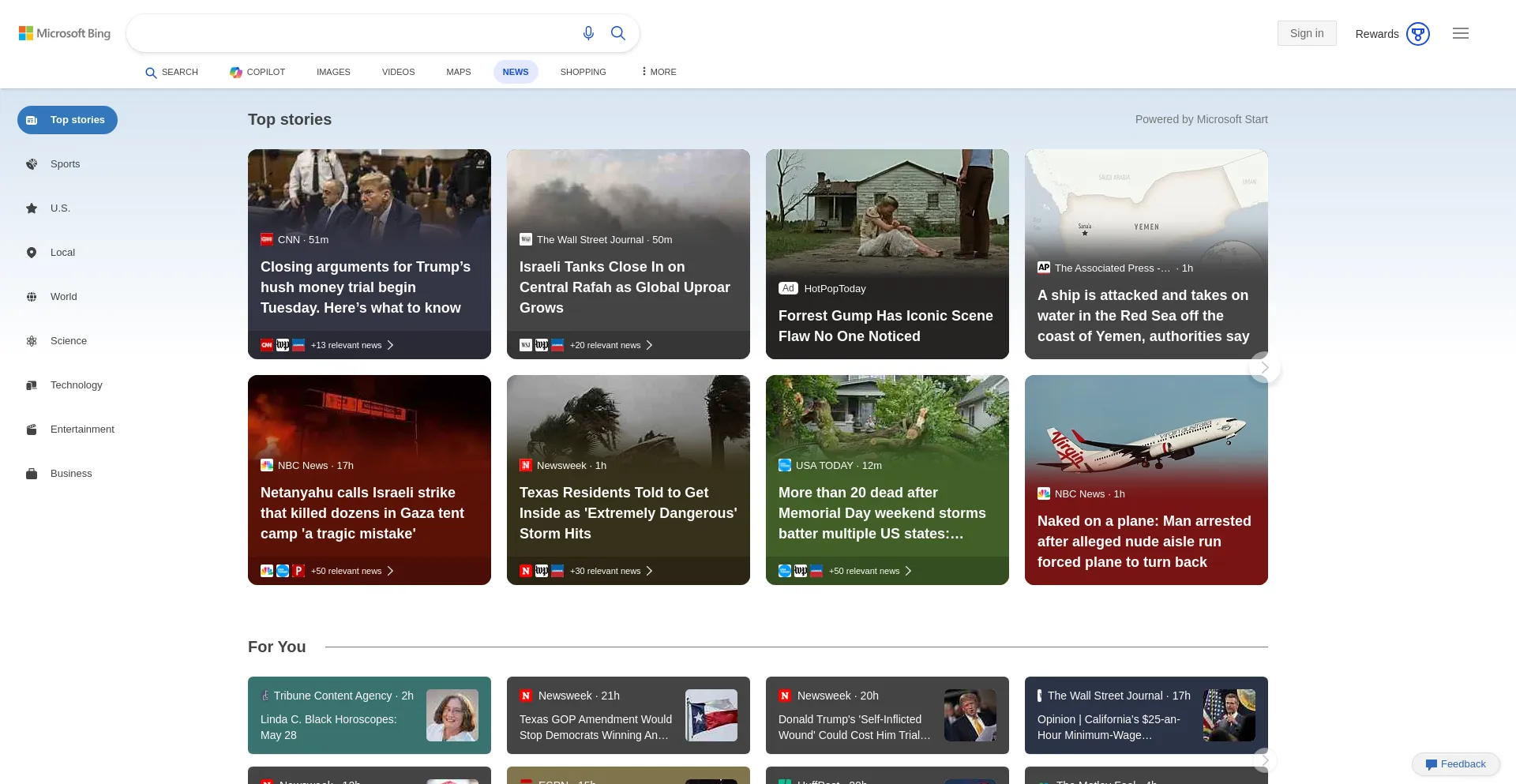Click the Powered by Microsoft Start text
This screenshot has height=784, width=1516.
(x=1201, y=119)
